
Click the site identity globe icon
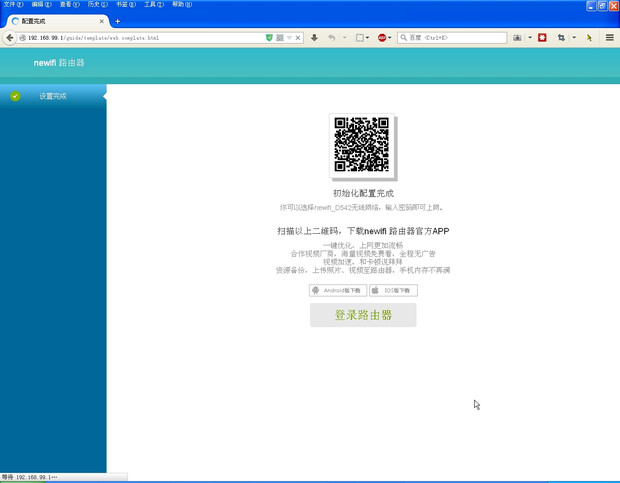(23, 38)
